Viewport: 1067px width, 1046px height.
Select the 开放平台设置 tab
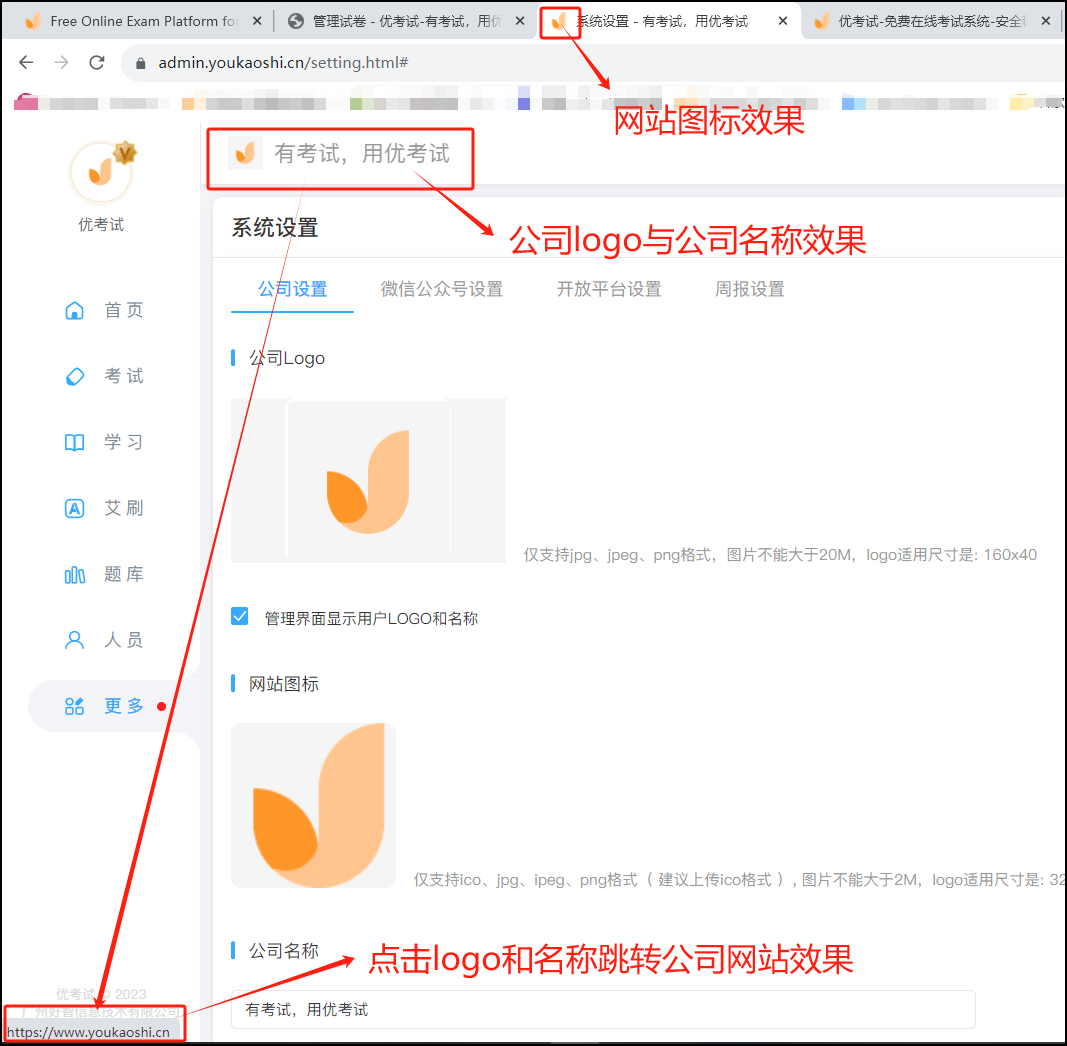click(x=608, y=289)
